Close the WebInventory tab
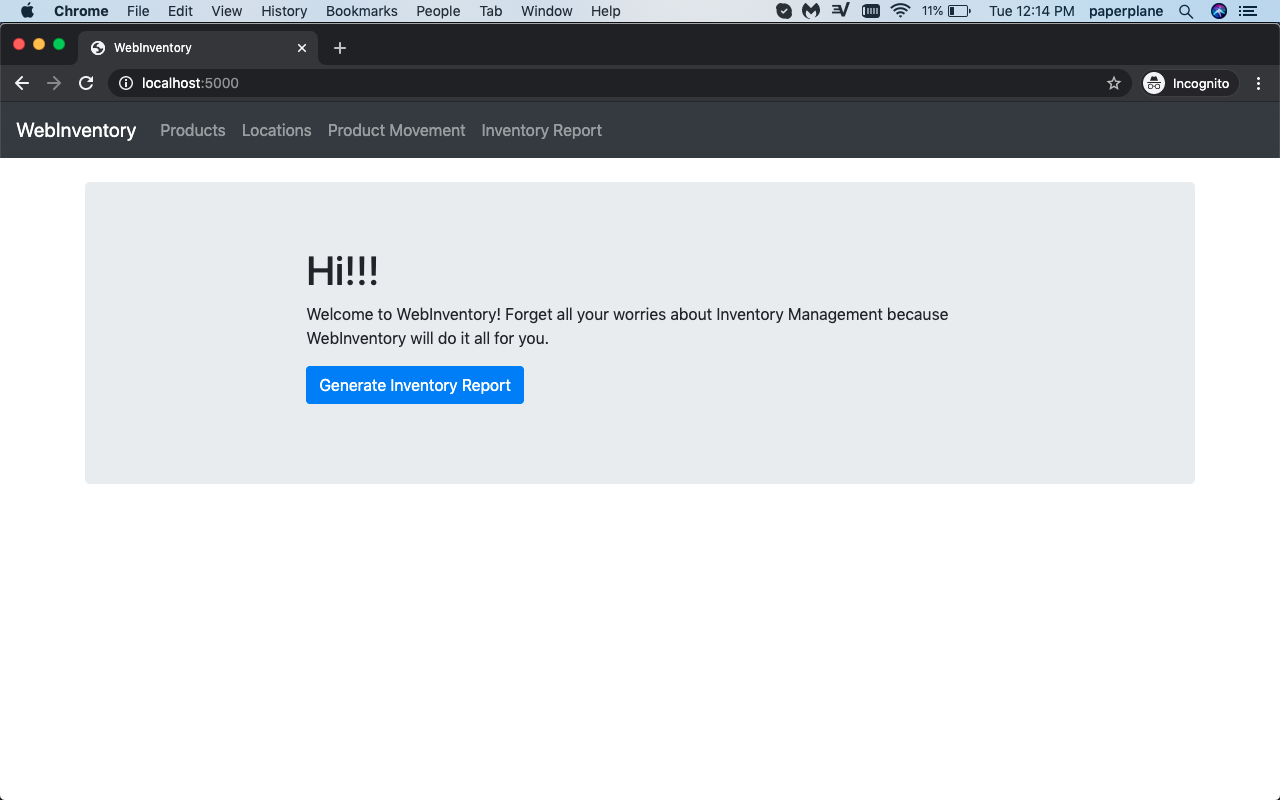Screen dimensions: 1280x800 point(302,48)
